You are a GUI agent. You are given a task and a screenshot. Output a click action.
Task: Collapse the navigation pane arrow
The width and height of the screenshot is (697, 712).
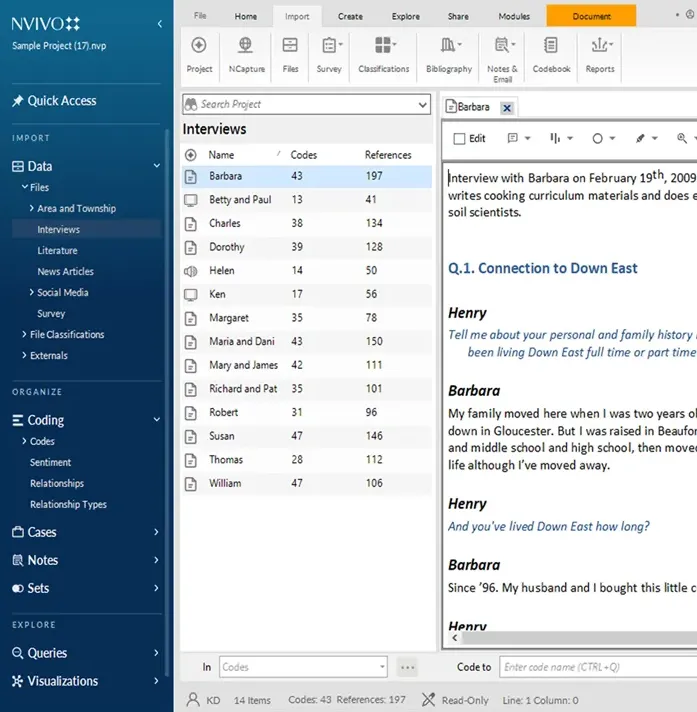[x=159, y=24]
